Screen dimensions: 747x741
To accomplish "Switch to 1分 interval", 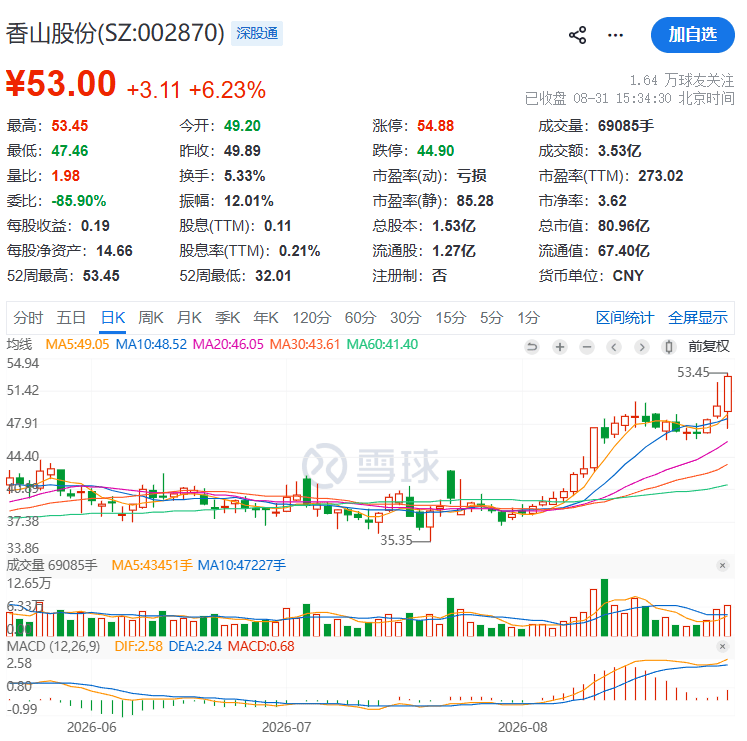I will click(x=528, y=317).
